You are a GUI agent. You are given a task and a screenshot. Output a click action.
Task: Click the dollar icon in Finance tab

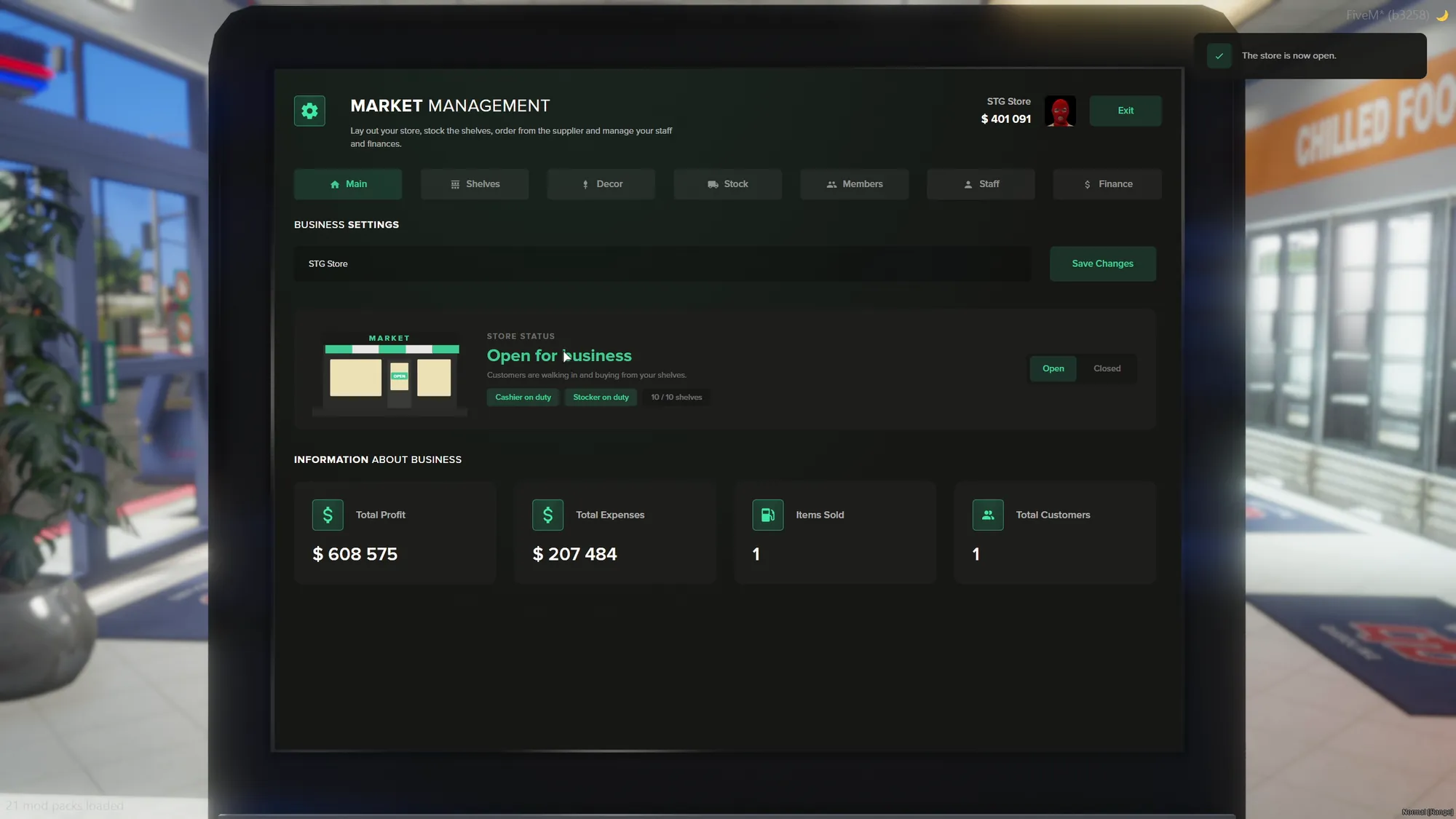coord(1088,184)
